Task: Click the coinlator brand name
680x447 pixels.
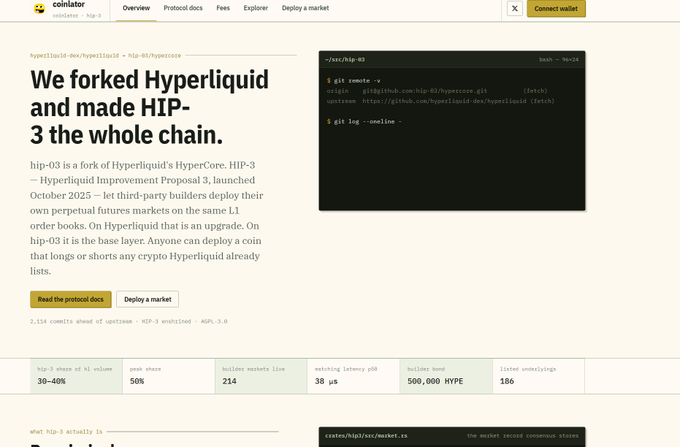Action: point(69,4)
